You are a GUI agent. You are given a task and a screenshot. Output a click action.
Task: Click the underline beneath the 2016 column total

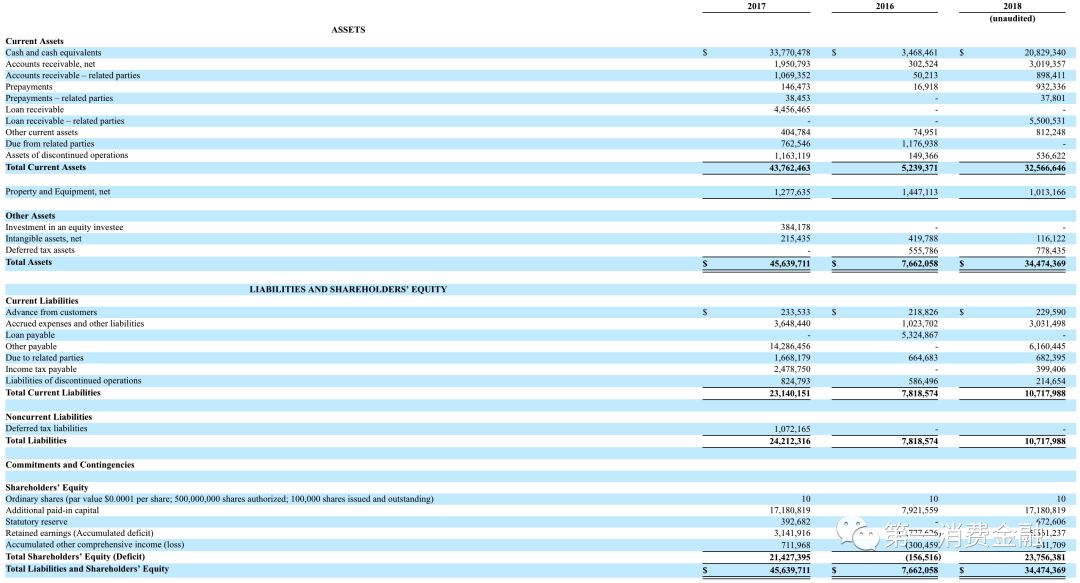tap(885, 270)
